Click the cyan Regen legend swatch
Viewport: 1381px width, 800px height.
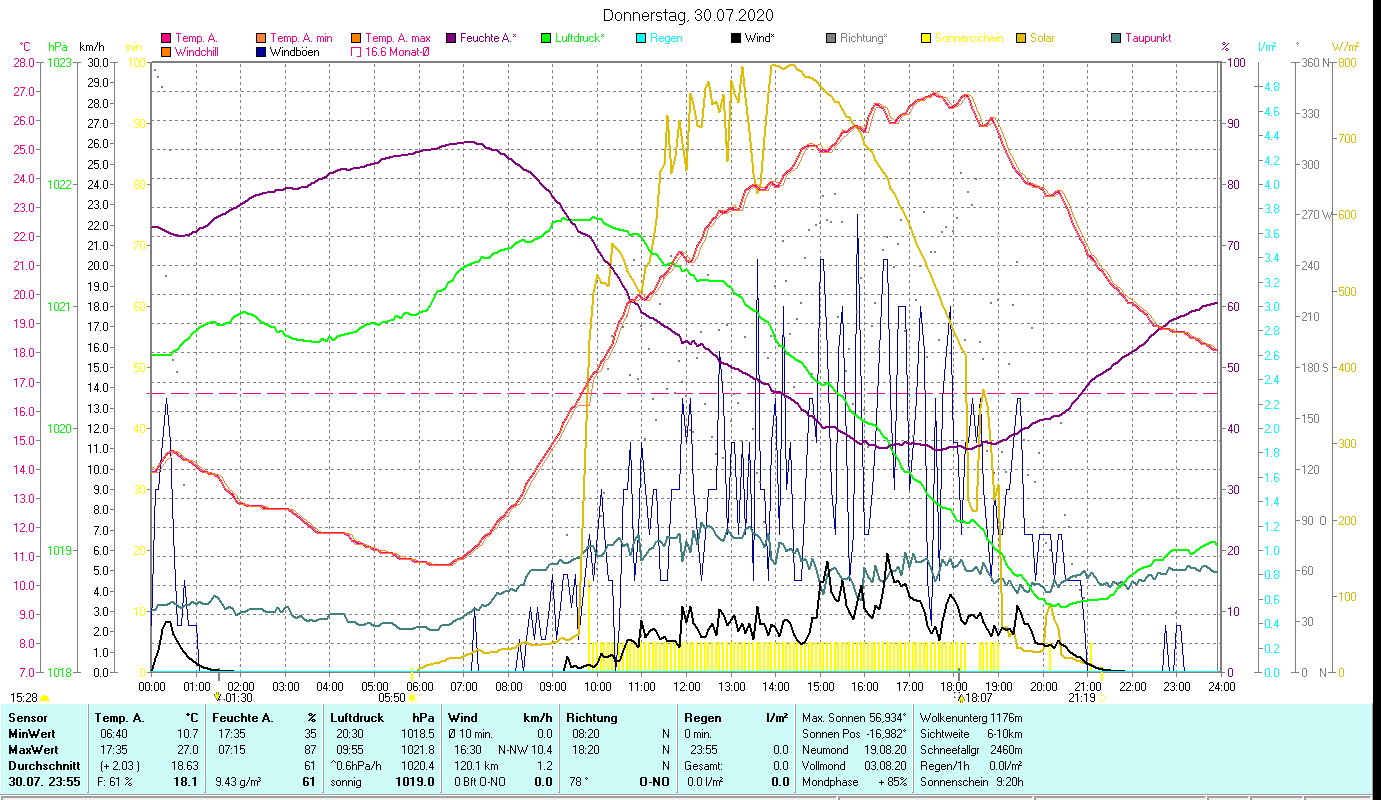coord(641,38)
